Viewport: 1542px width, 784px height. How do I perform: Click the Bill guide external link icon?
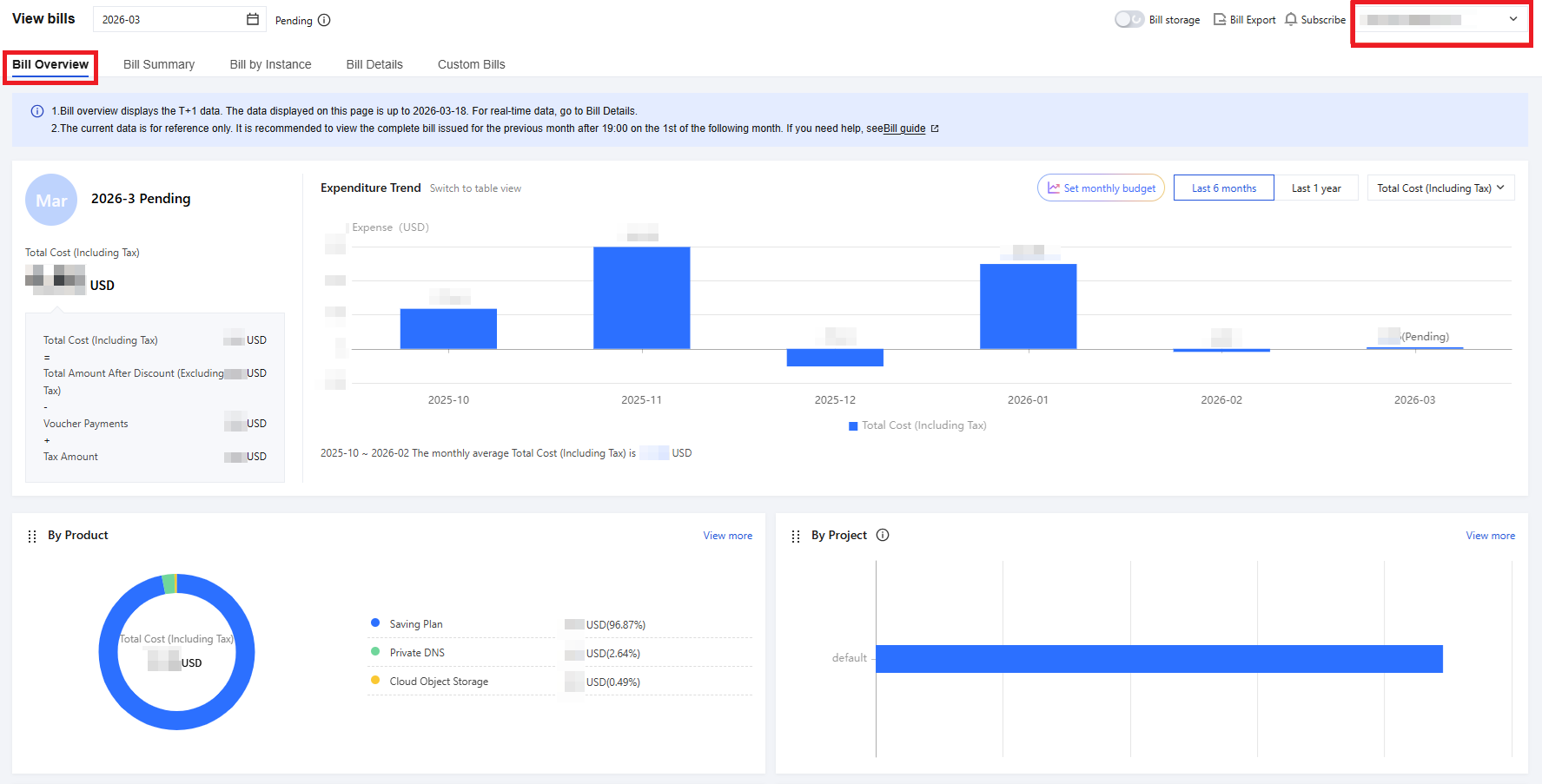click(935, 128)
